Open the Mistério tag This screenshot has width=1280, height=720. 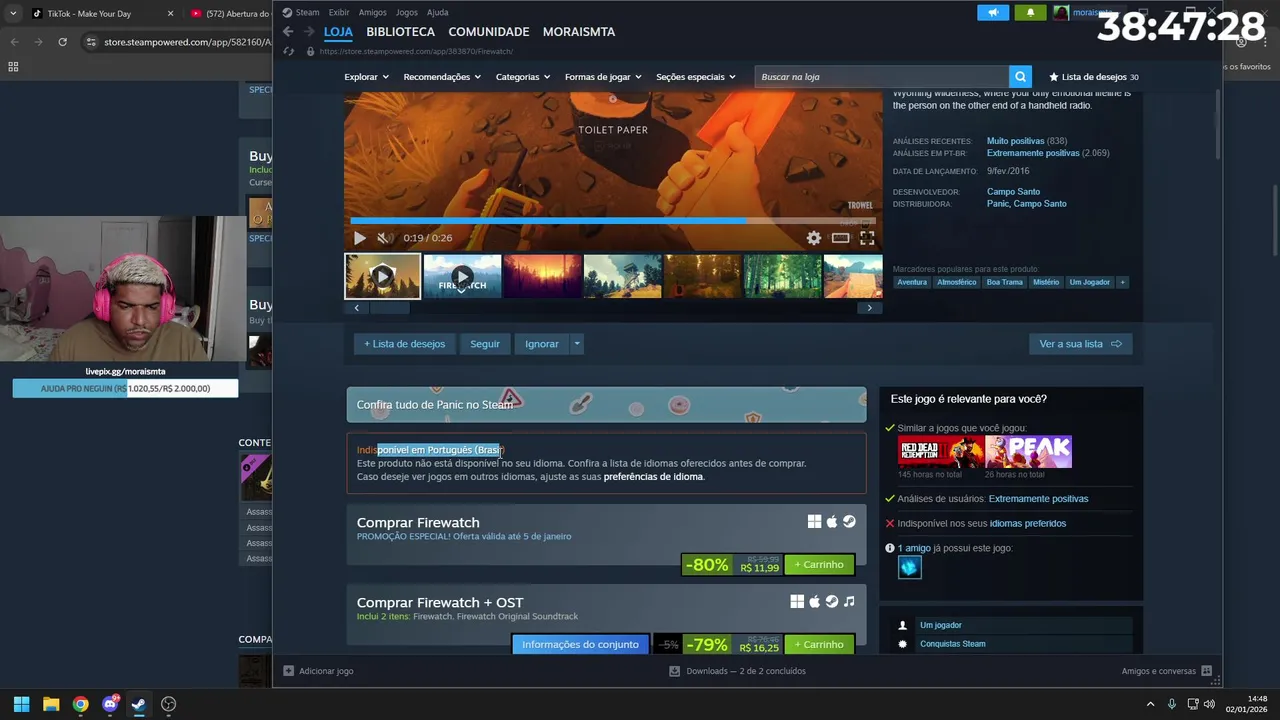(x=1046, y=282)
